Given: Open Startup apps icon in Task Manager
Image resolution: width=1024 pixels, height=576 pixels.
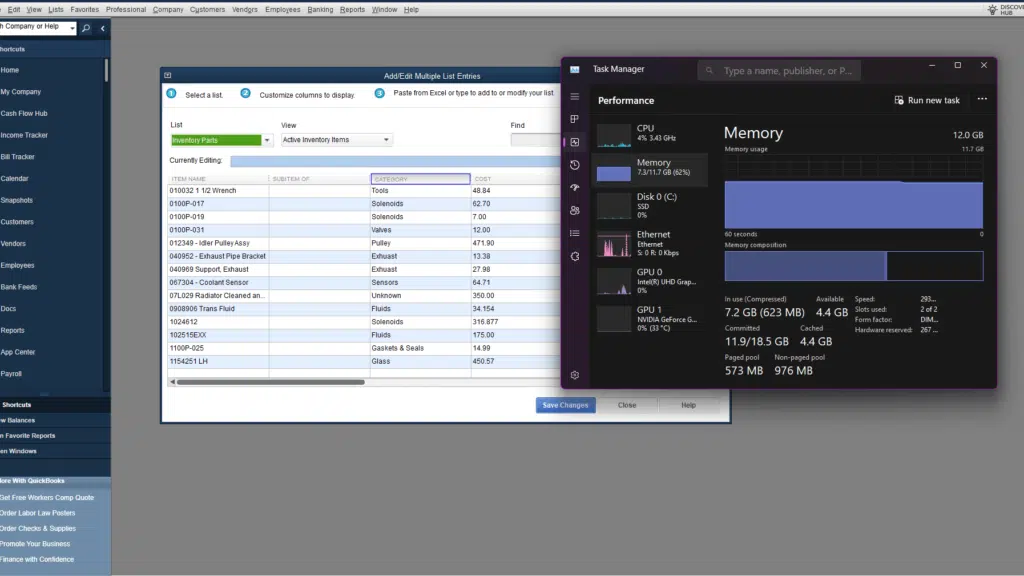Looking at the screenshot, I should (x=575, y=187).
